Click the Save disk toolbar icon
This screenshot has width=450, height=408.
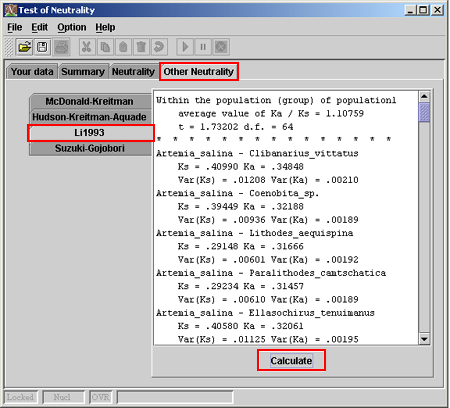pos(42,47)
